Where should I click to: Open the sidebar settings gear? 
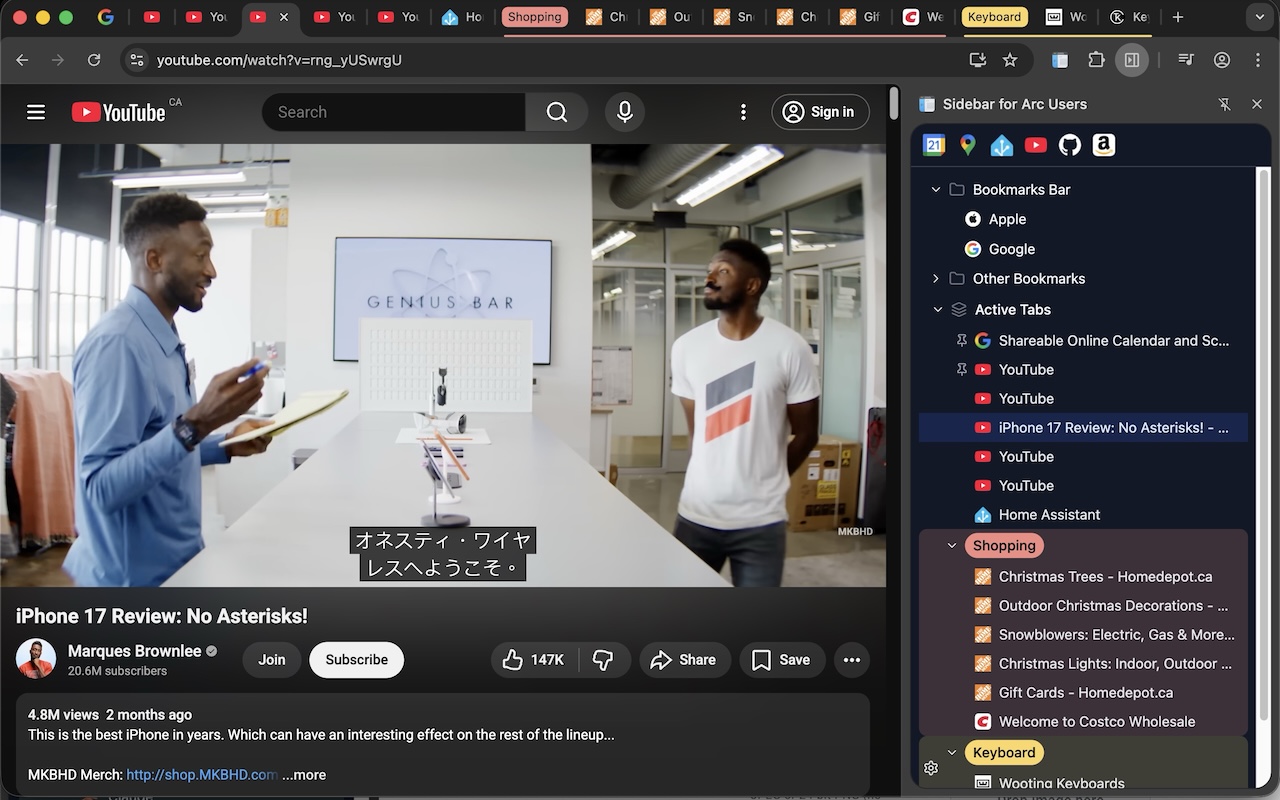click(931, 768)
